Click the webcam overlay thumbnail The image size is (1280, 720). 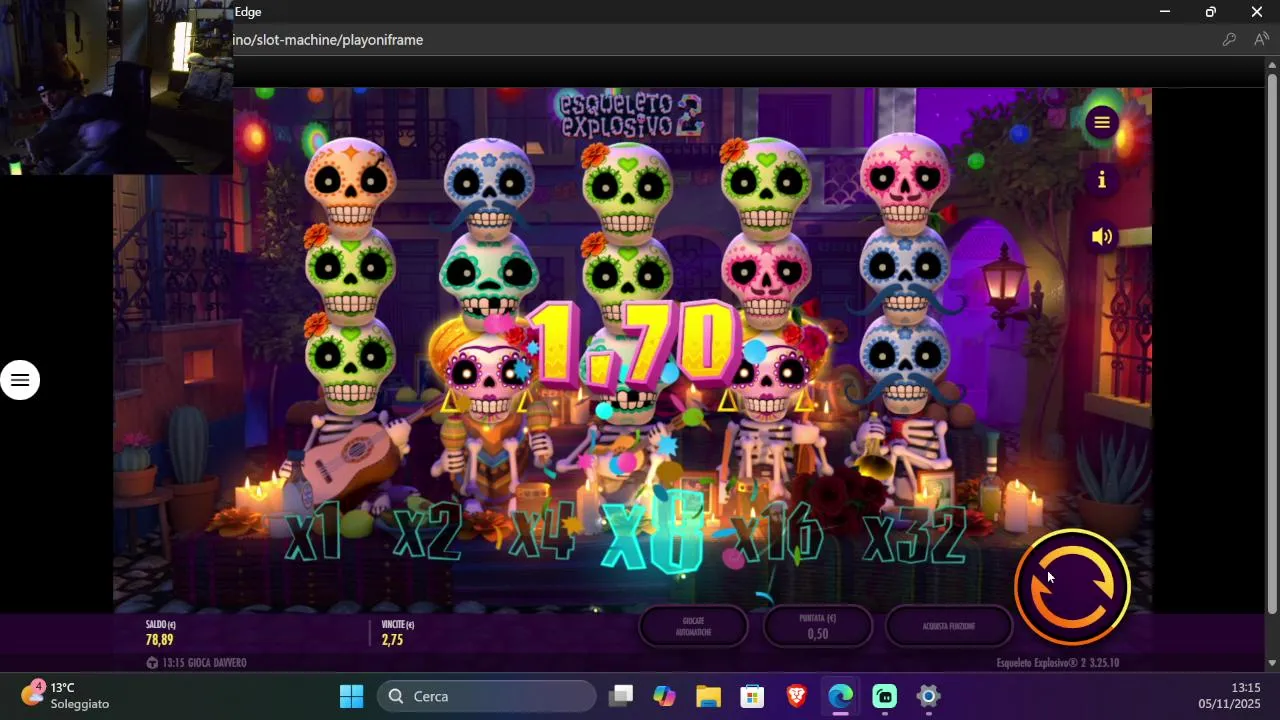pos(116,87)
